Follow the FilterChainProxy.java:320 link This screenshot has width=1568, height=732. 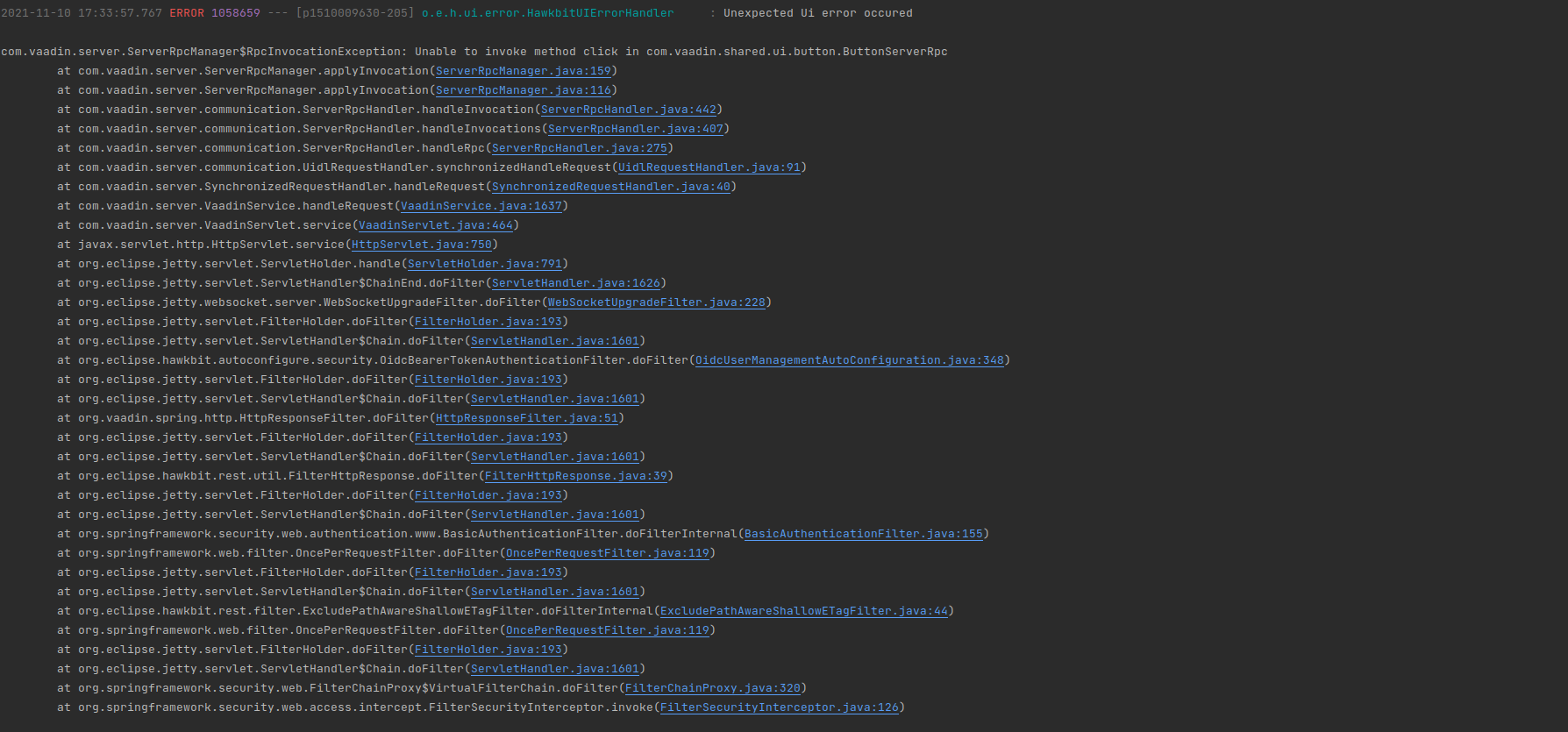pyautogui.click(x=713, y=688)
